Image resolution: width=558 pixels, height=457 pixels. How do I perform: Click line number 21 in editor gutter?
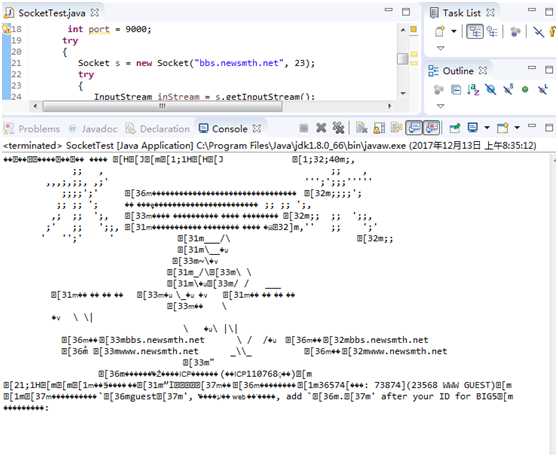click(16, 63)
